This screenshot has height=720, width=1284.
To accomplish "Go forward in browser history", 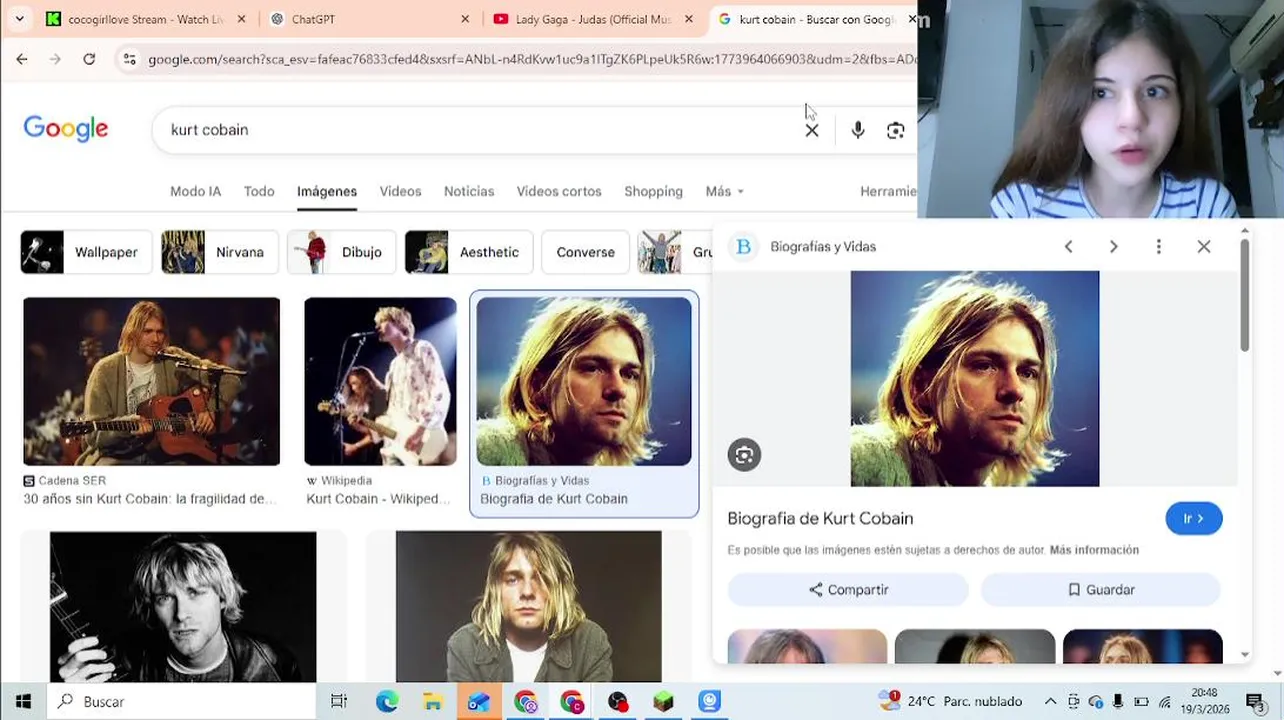I will click(55, 59).
